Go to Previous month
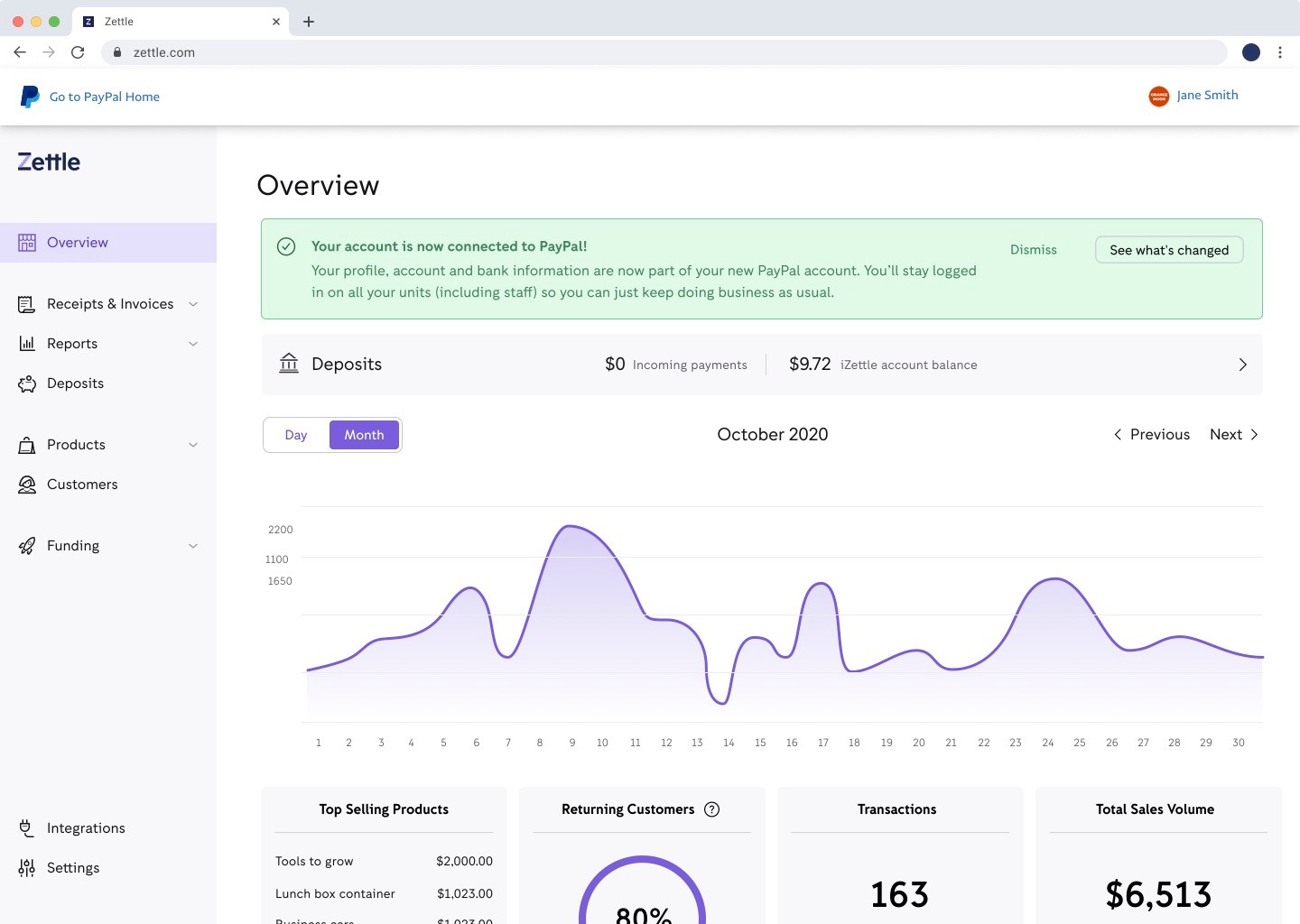The image size is (1300, 924). 1151,435
